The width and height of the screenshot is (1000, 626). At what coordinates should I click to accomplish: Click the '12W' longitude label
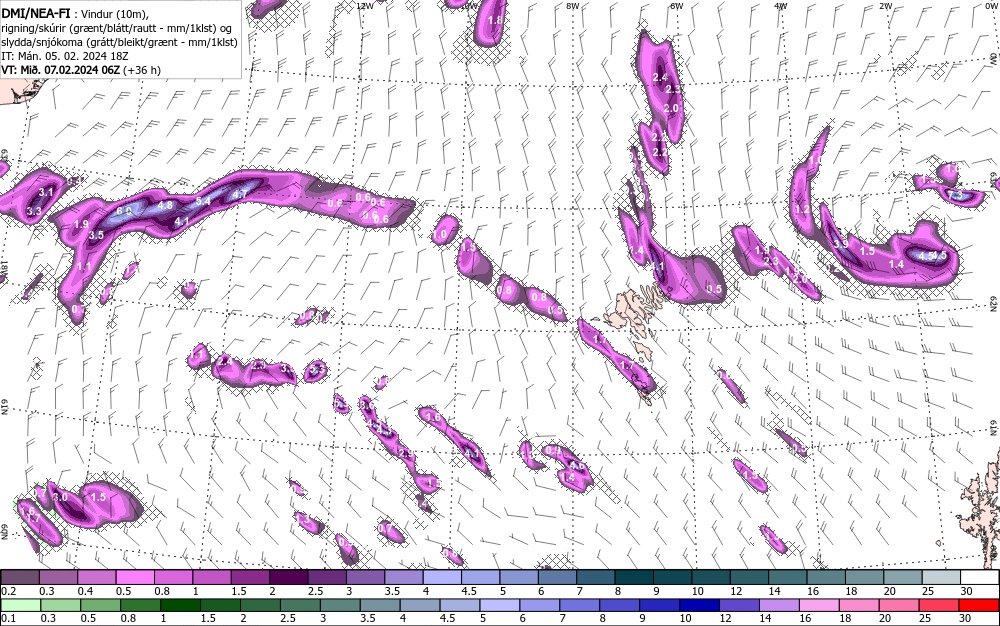pyautogui.click(x=364, y=6)
